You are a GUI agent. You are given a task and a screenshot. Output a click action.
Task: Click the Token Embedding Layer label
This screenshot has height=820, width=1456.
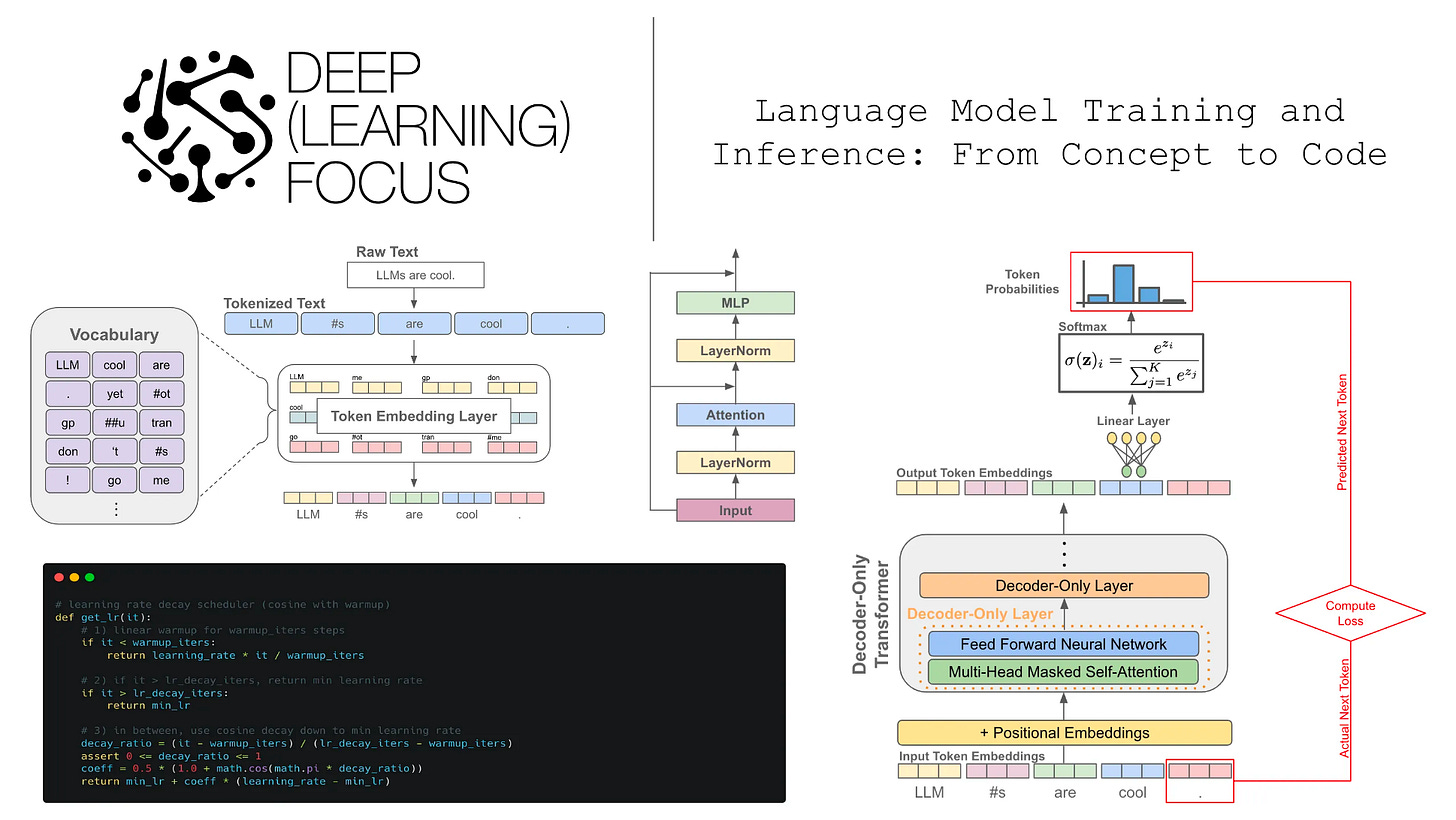[x=412, y=416]
